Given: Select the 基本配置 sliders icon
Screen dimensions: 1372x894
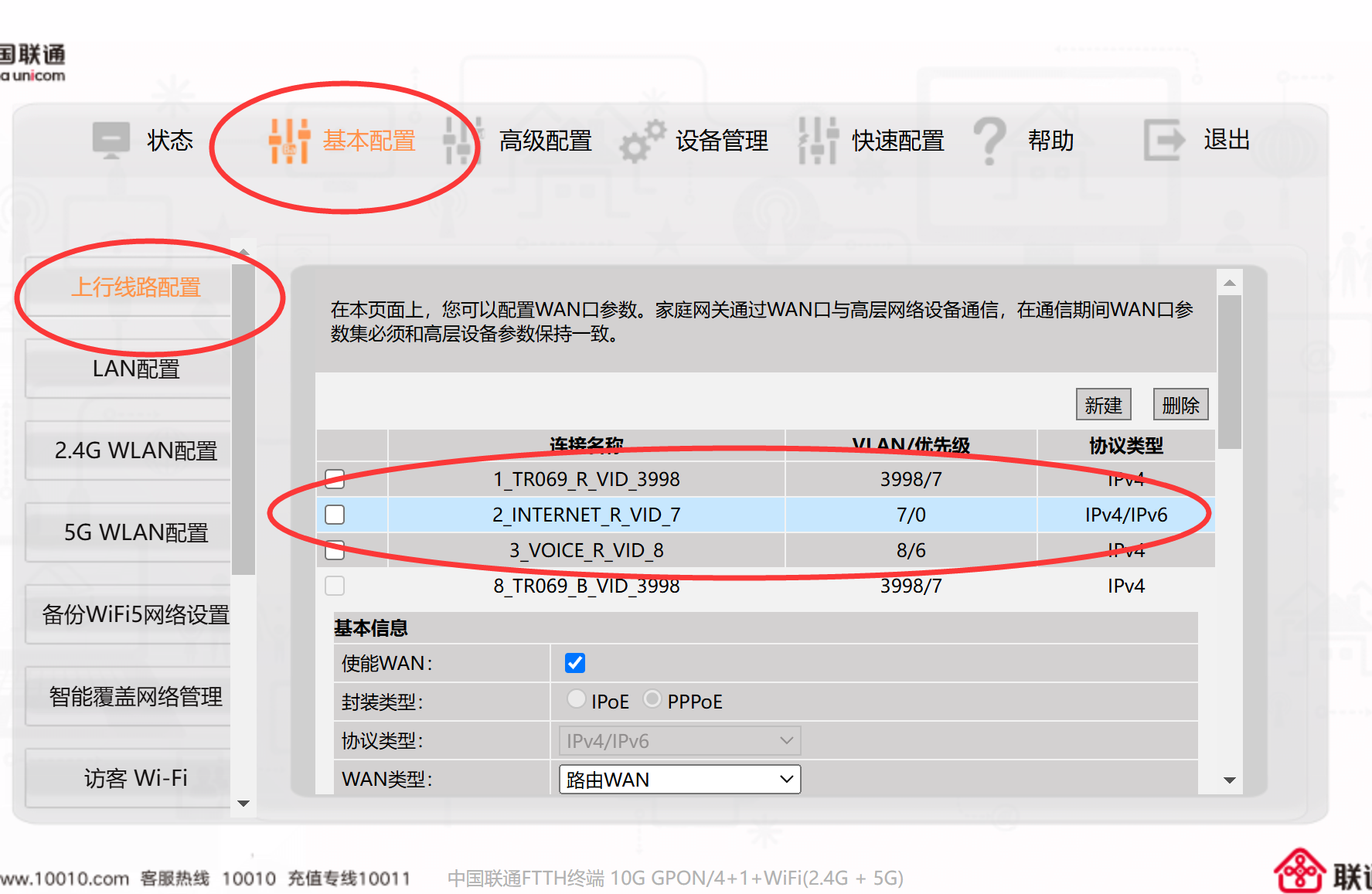Looking at the screenshot, I should coord(288,141).
